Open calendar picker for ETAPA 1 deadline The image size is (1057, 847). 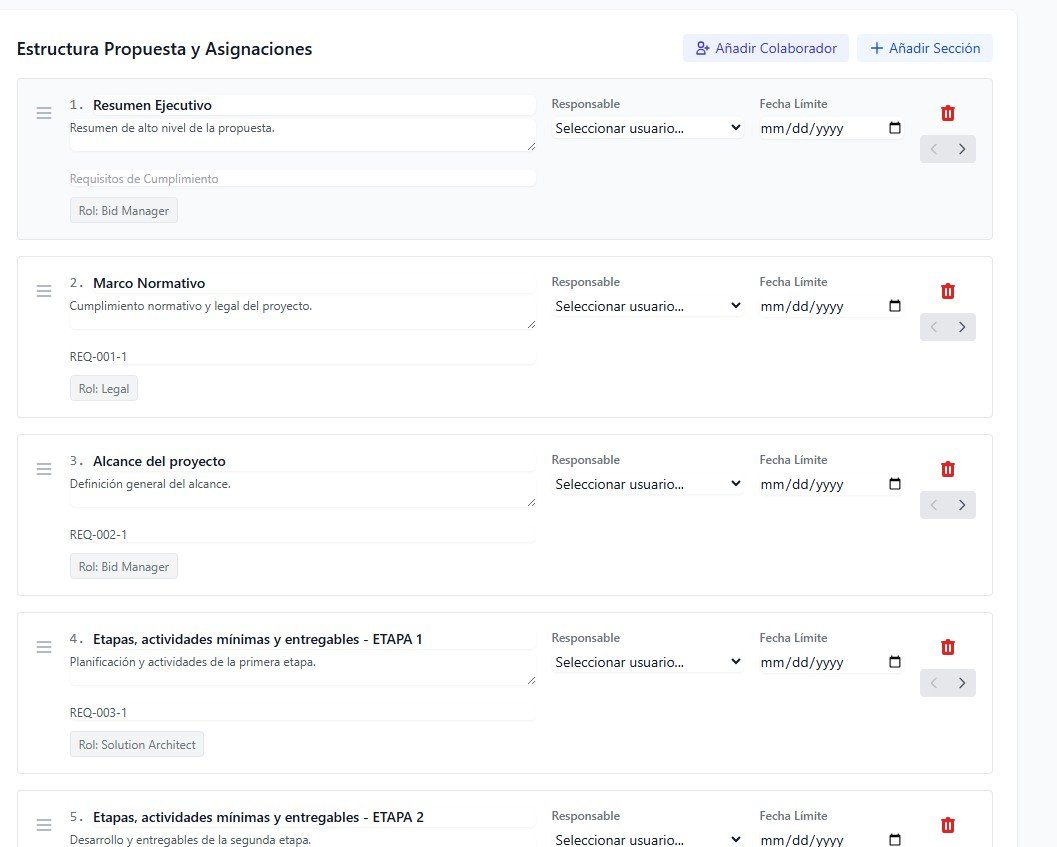(x=895, y=662)
